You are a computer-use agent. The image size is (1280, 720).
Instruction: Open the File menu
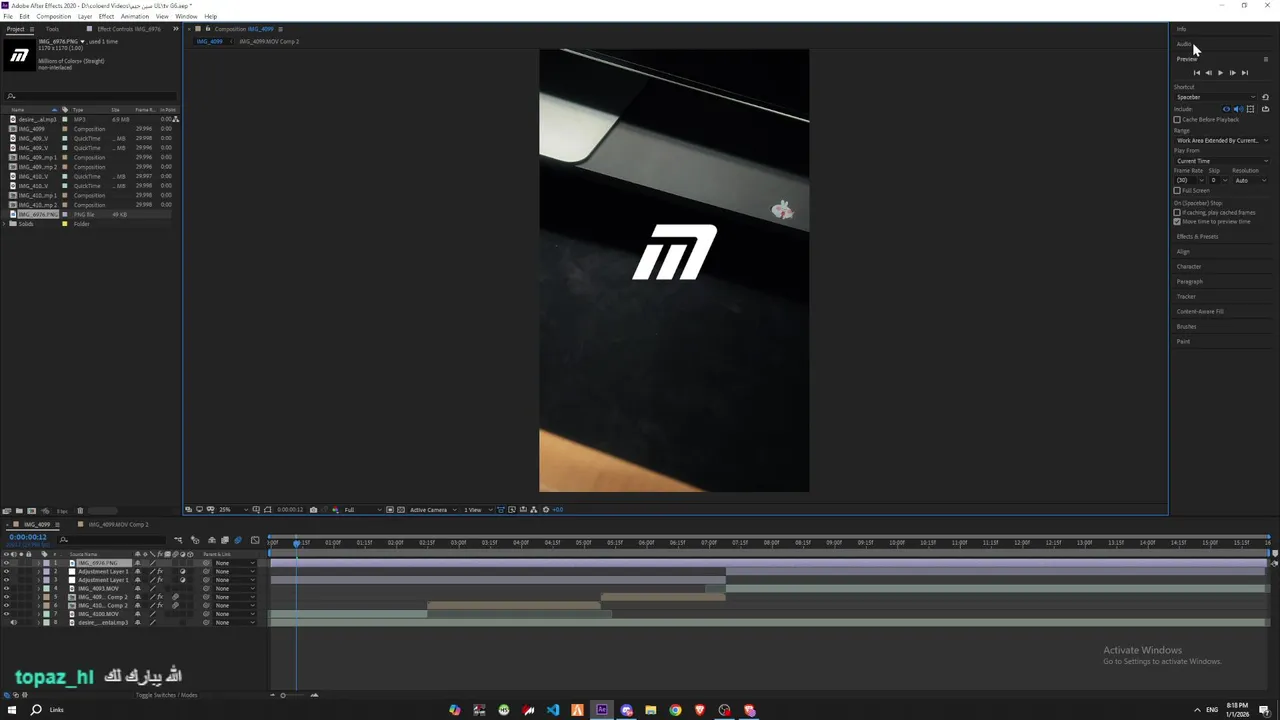8,16
